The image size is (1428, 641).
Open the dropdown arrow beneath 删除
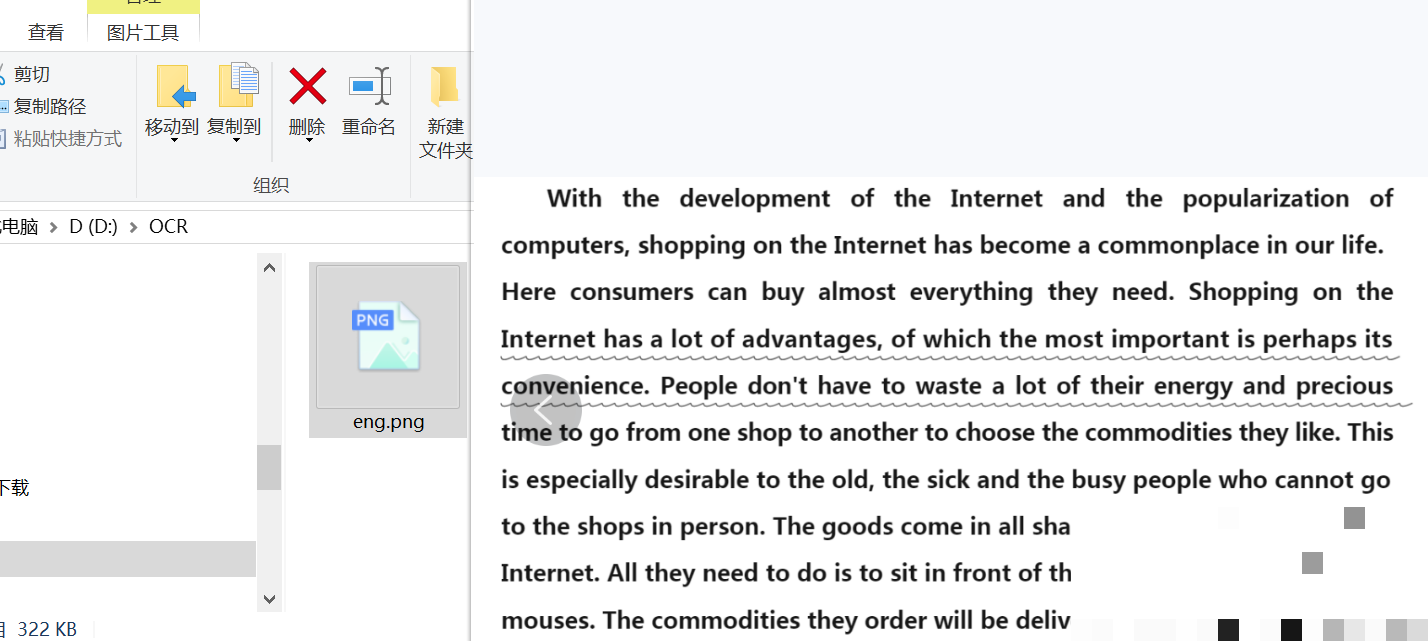(307, 141)
